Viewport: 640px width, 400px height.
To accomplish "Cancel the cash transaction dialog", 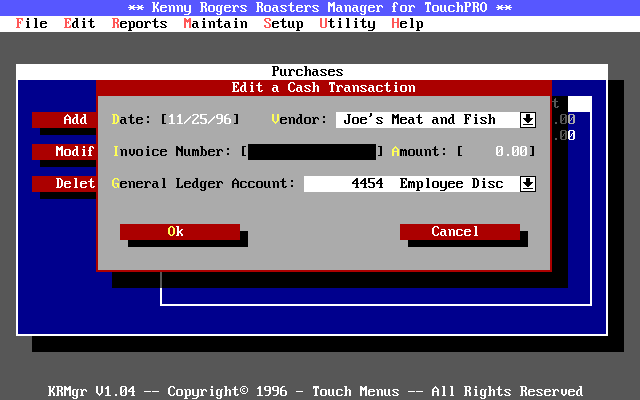I will point(460,232).
